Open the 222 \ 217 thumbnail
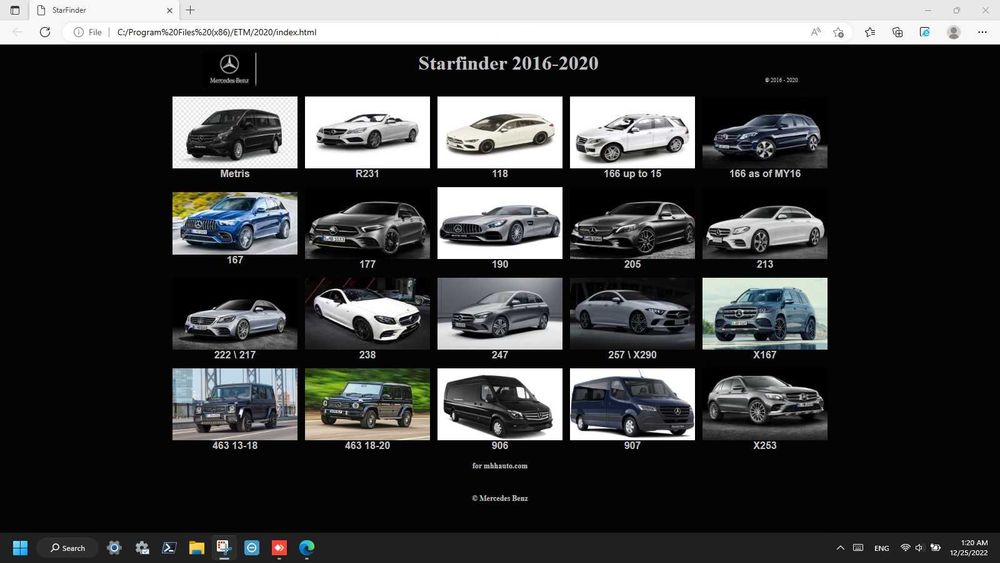1000x563 pixels. tap(235, 313)
